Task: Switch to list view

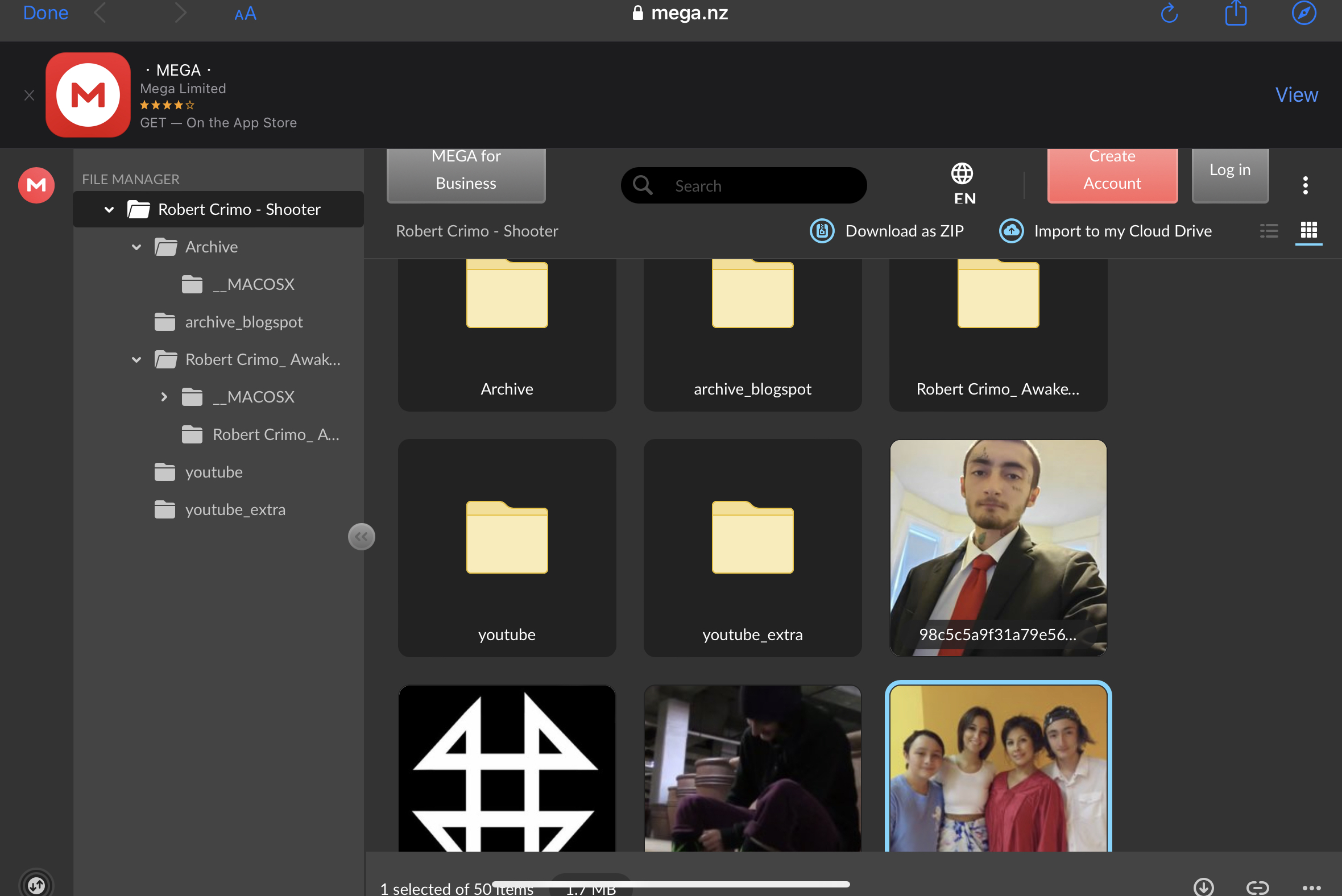Action: tap(1268, 231)
